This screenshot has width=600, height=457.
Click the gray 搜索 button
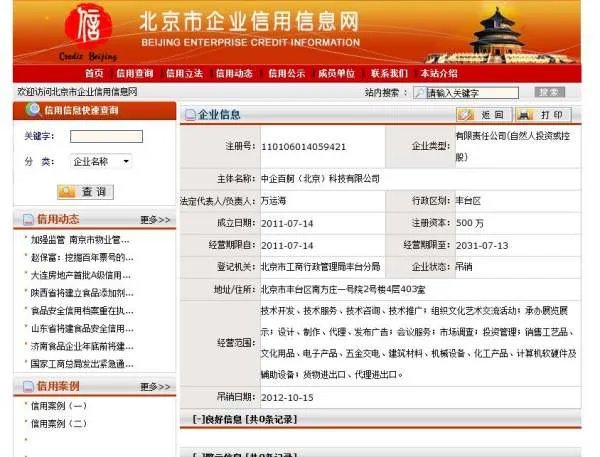(549, 92)
